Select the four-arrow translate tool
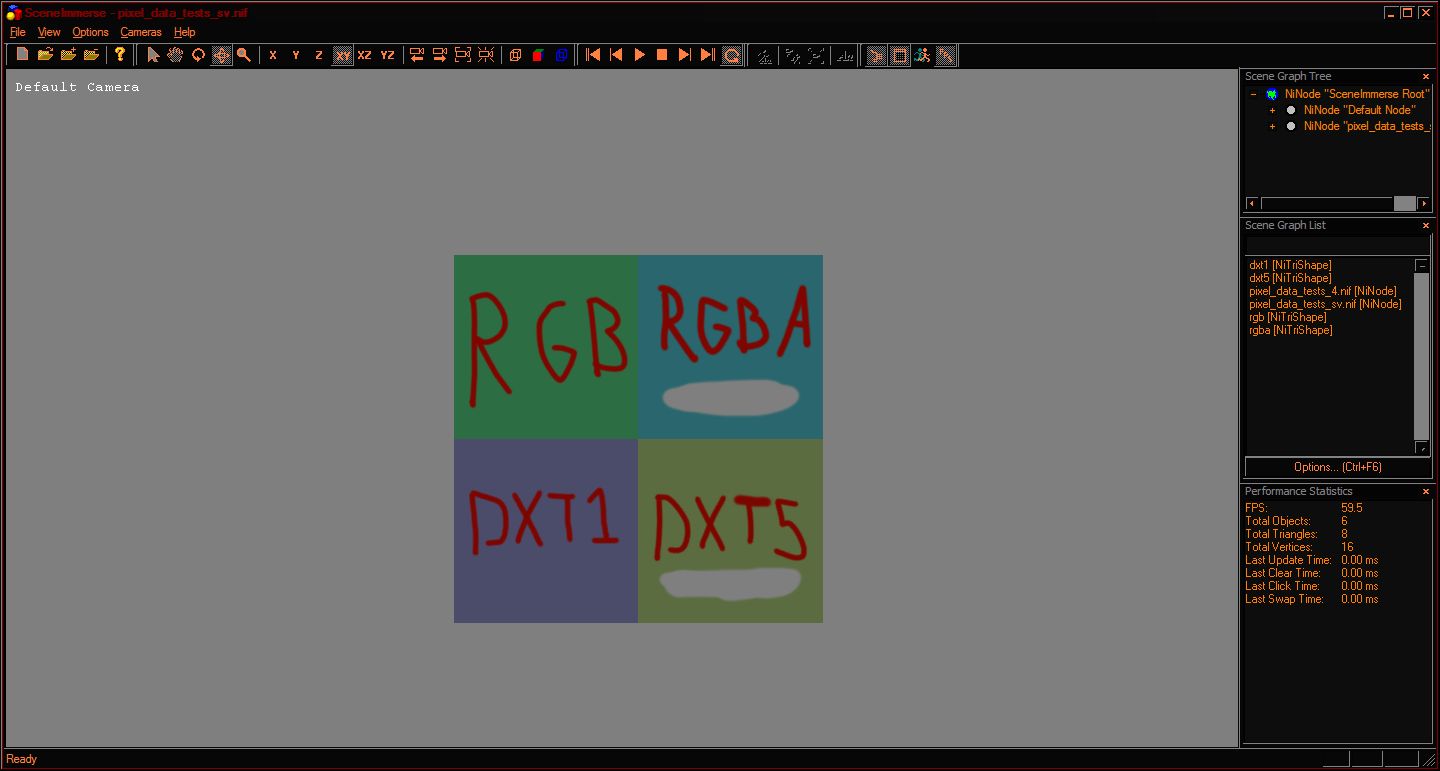 pos(221,55)
